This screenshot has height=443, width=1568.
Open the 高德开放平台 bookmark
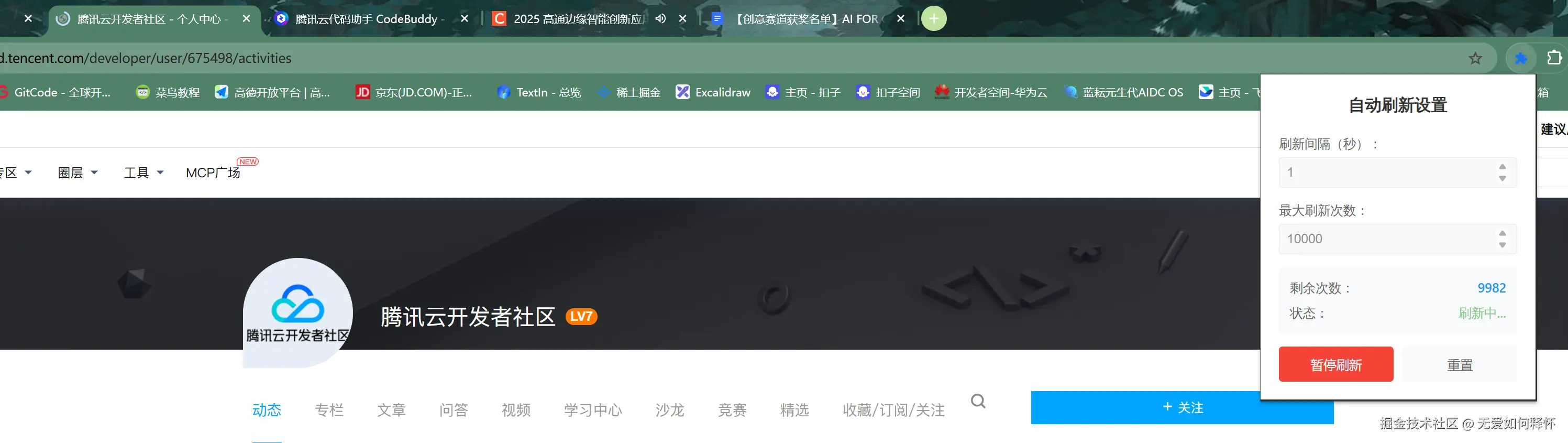(x=272, y=93)
